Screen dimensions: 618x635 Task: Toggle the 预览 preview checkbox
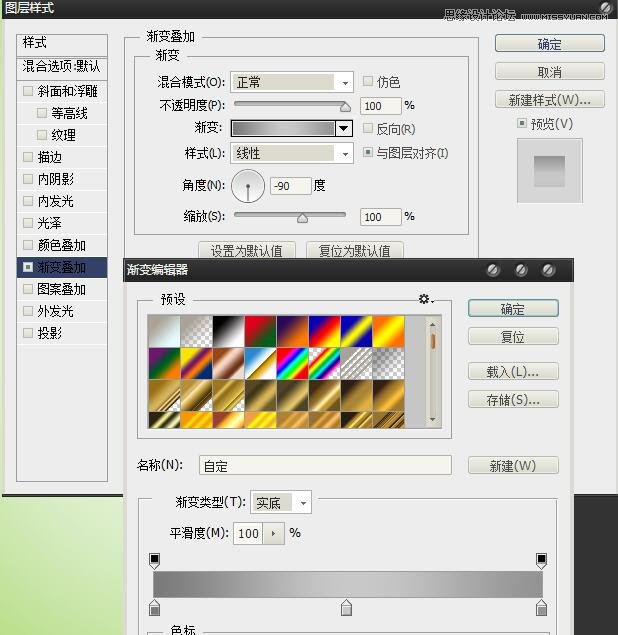click(522, 123)
